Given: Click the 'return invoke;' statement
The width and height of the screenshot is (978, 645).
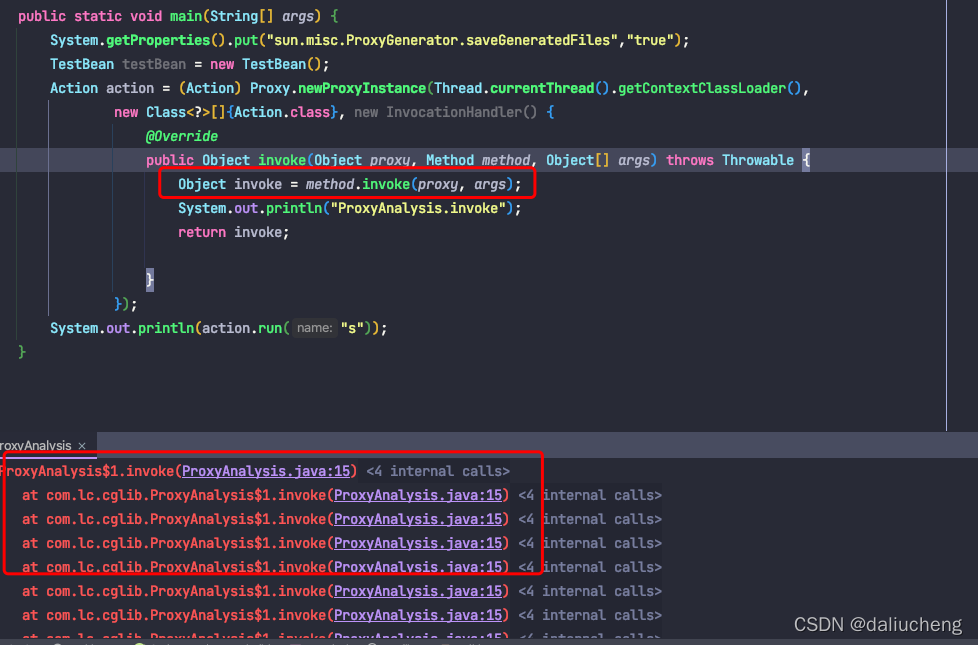Looking at the screenshot, I should point(234,232).
